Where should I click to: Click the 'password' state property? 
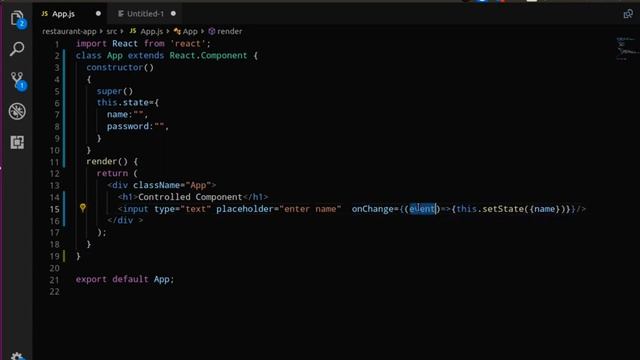[x=128, y=127]
